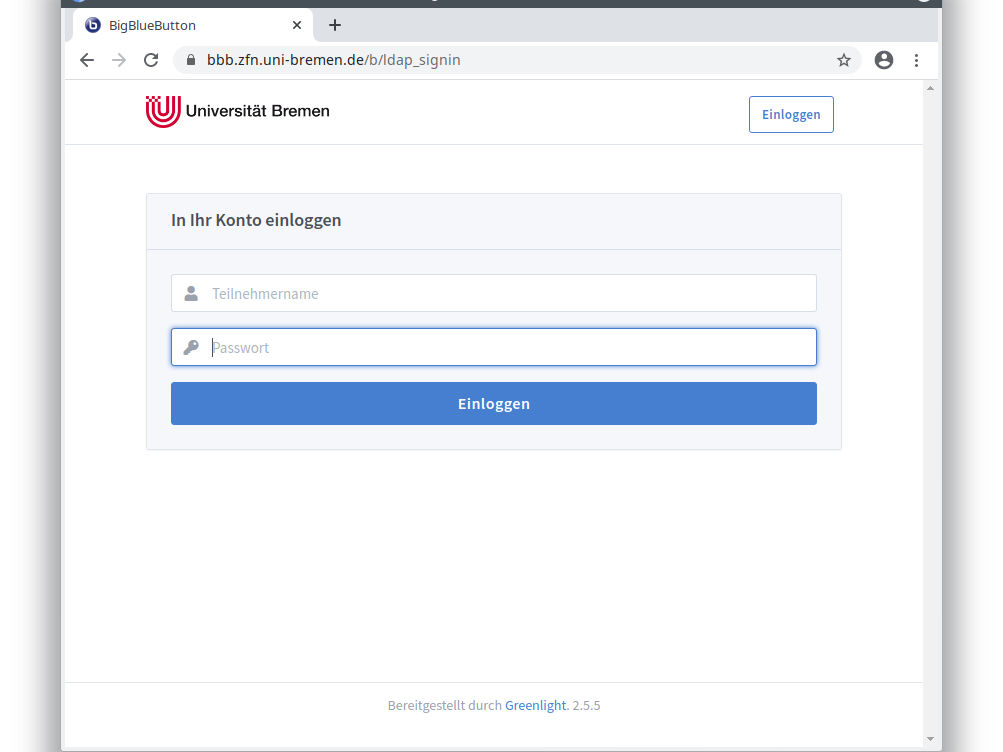This screenshot has width=1003, height=752.
Task: Focus the Passwort input field
Action: click(510, 348)
